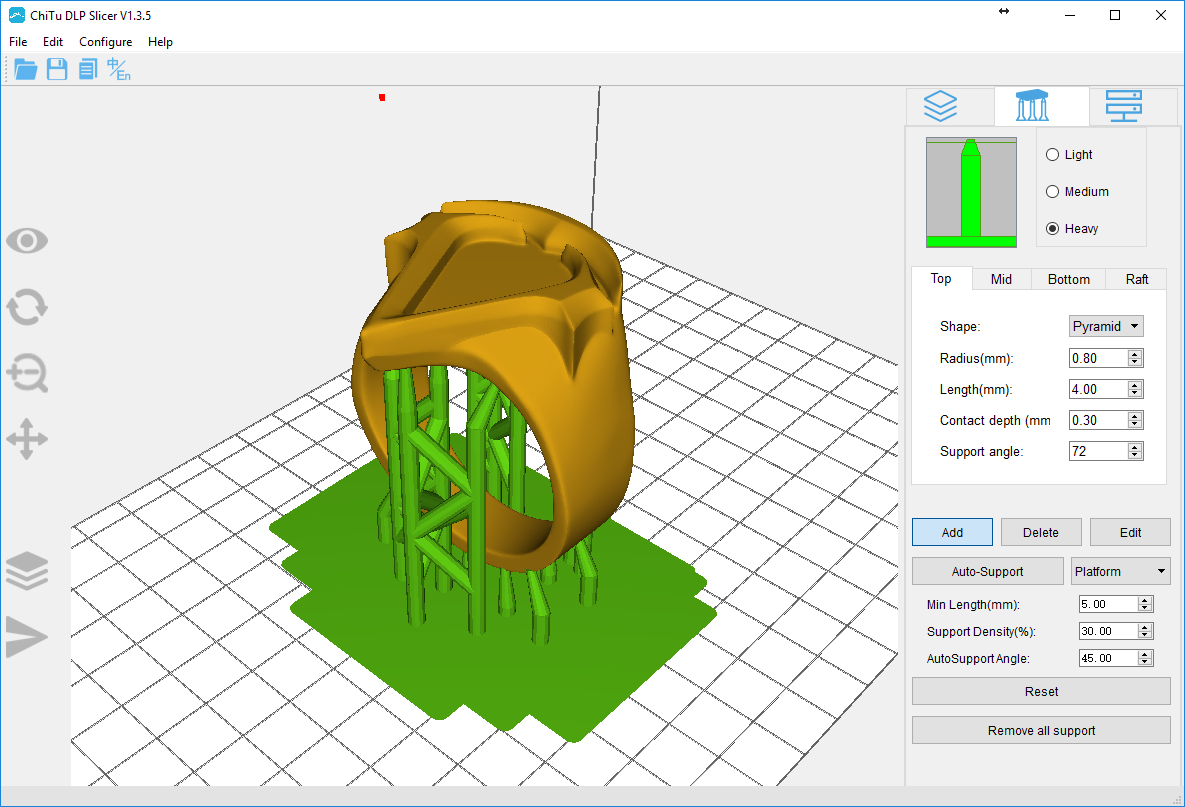Select the move cross-arrows tool
The image size is (1185, 807).
point(27,439)
